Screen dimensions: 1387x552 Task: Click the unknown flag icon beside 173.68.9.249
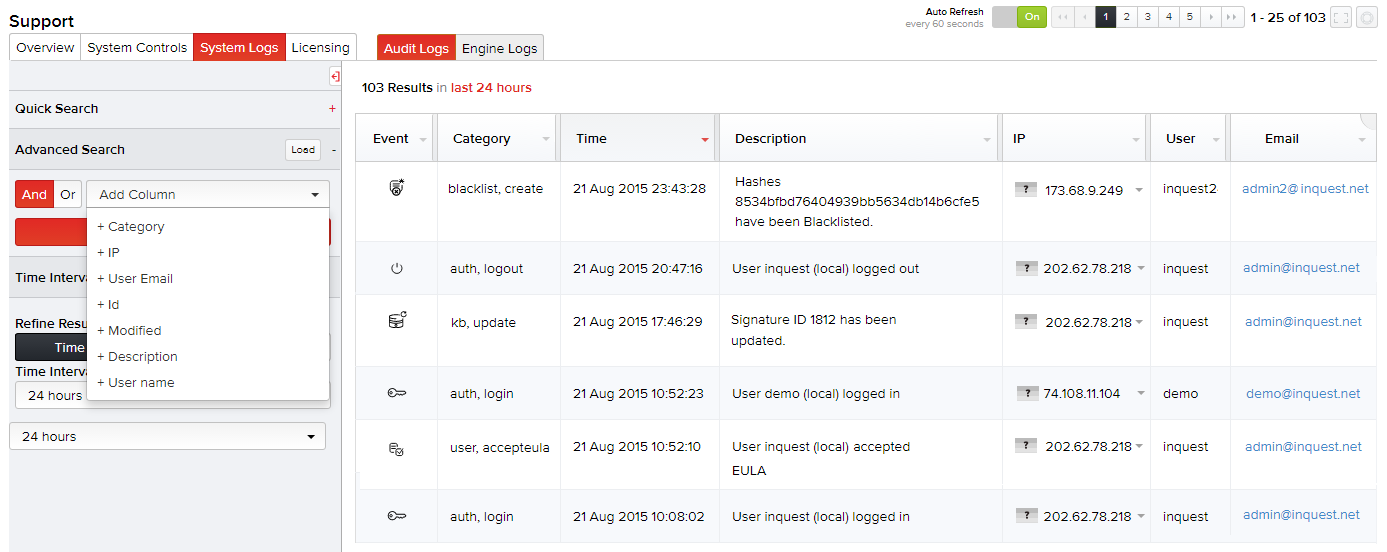click(1026, 189)
